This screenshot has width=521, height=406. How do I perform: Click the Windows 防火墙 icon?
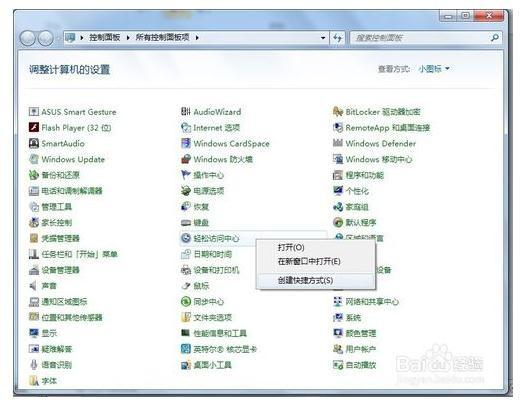pos(186,159)
